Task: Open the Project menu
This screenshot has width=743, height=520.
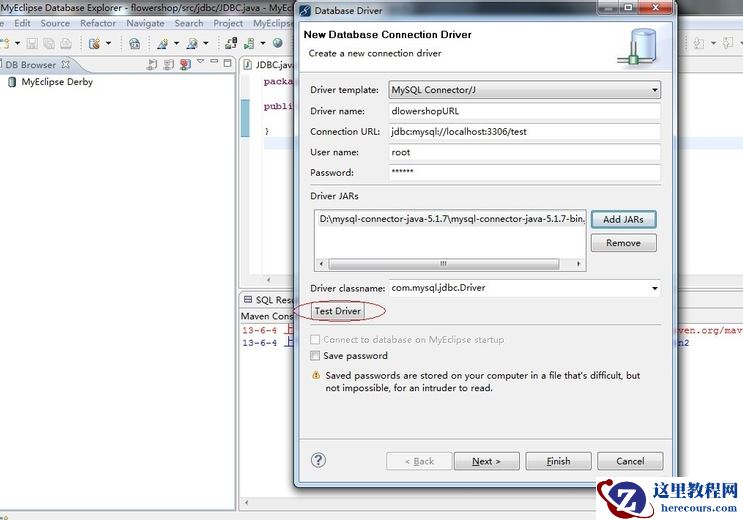Action: [228, 23]
